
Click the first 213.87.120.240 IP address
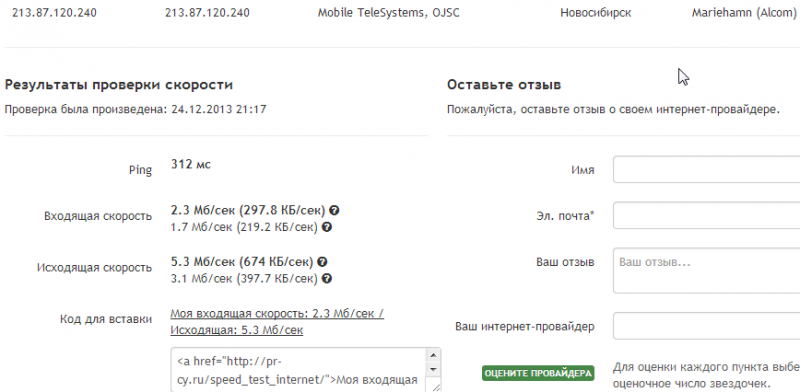[54, 13]
